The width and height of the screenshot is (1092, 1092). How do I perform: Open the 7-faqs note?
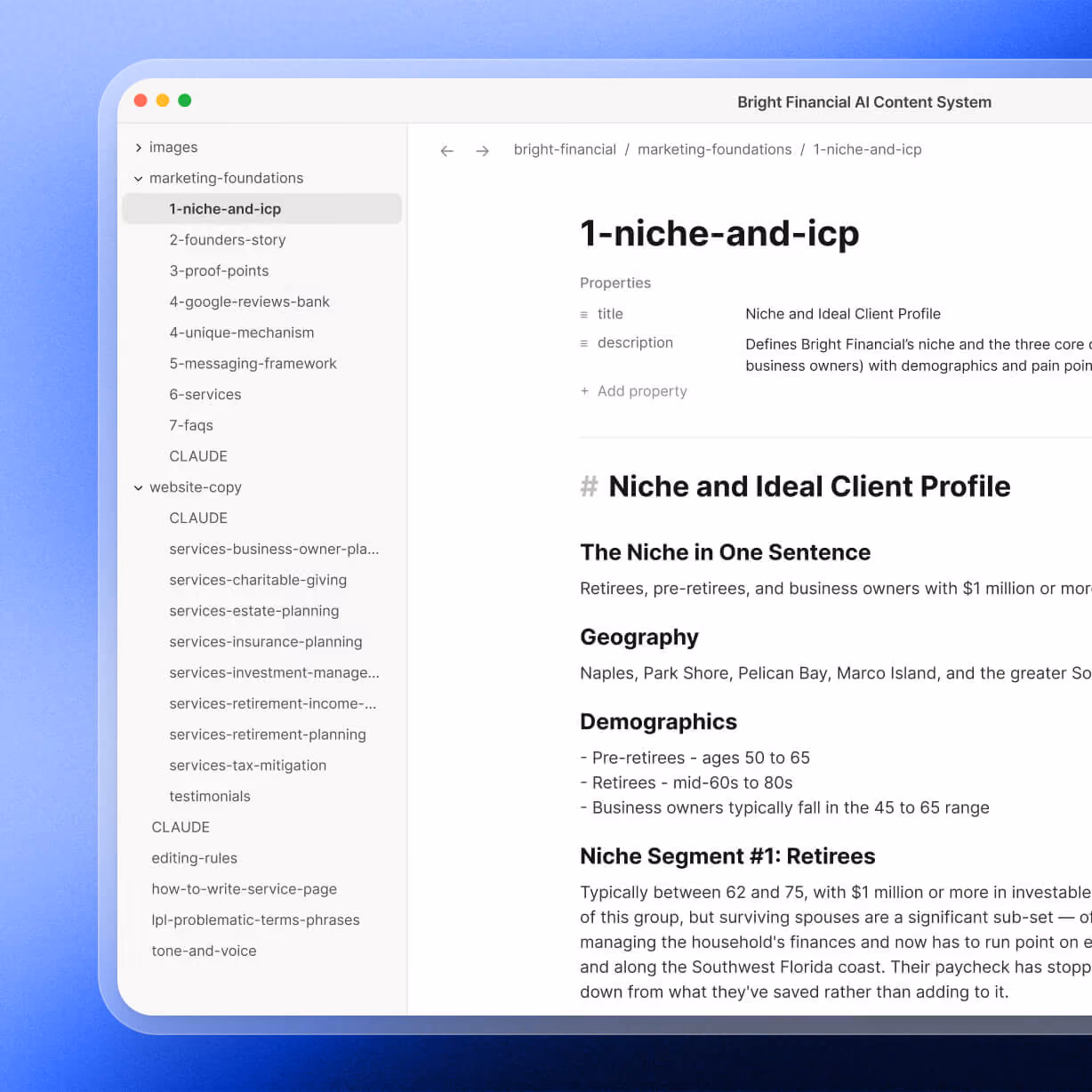point(191,426)
